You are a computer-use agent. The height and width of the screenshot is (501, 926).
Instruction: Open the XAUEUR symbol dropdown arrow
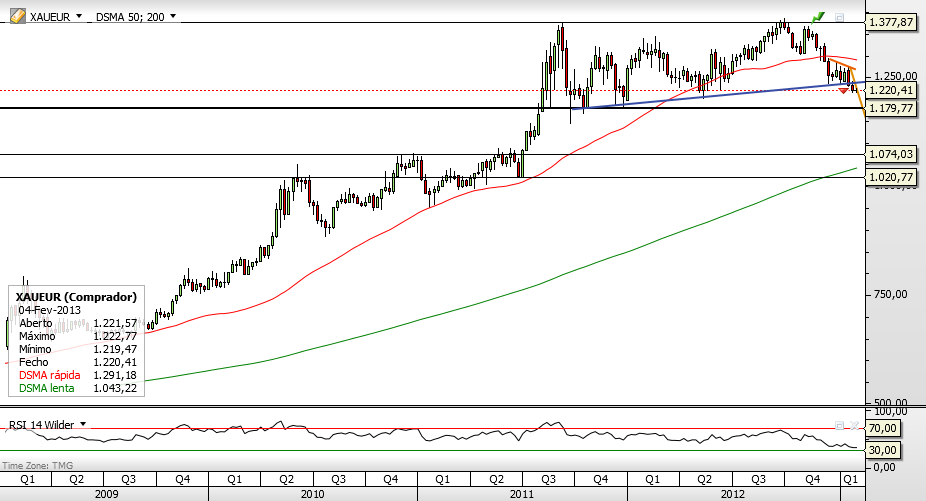pyautogui.click(x=79, y=17)
